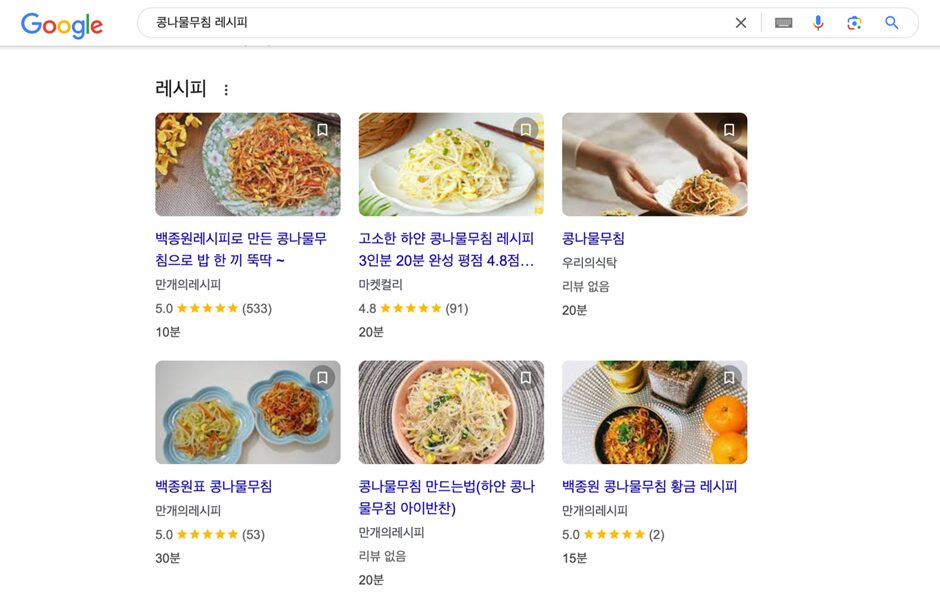Open the 백종원표 콩나물무침 title link
Image resolution: width=940 pixels, height=595 pixels.
tap(214, 487)
